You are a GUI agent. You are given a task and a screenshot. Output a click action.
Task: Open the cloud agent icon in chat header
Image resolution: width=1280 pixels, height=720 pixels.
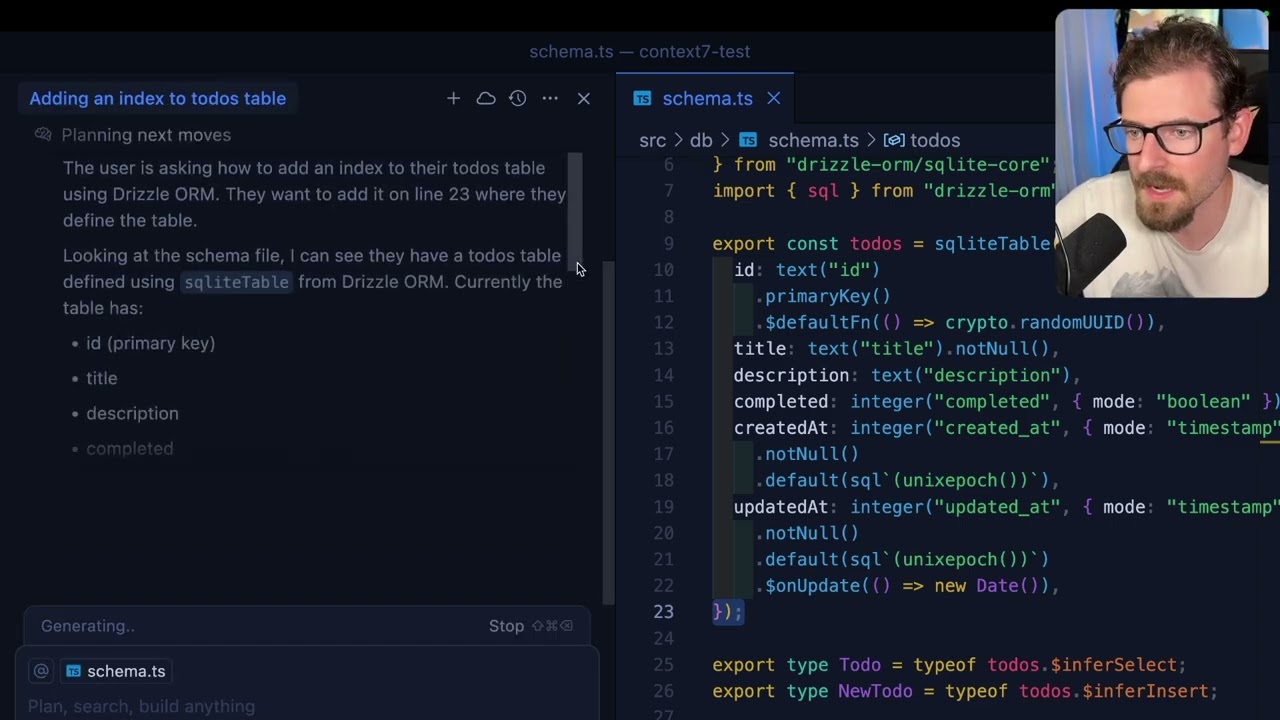pyautogui.click(x=486, y=98)
